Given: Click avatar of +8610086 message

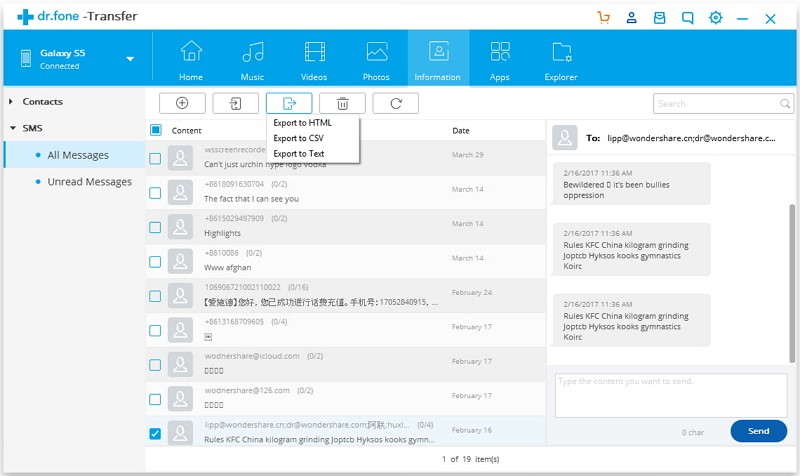Looking at the screenshot, I should point(180,261).
